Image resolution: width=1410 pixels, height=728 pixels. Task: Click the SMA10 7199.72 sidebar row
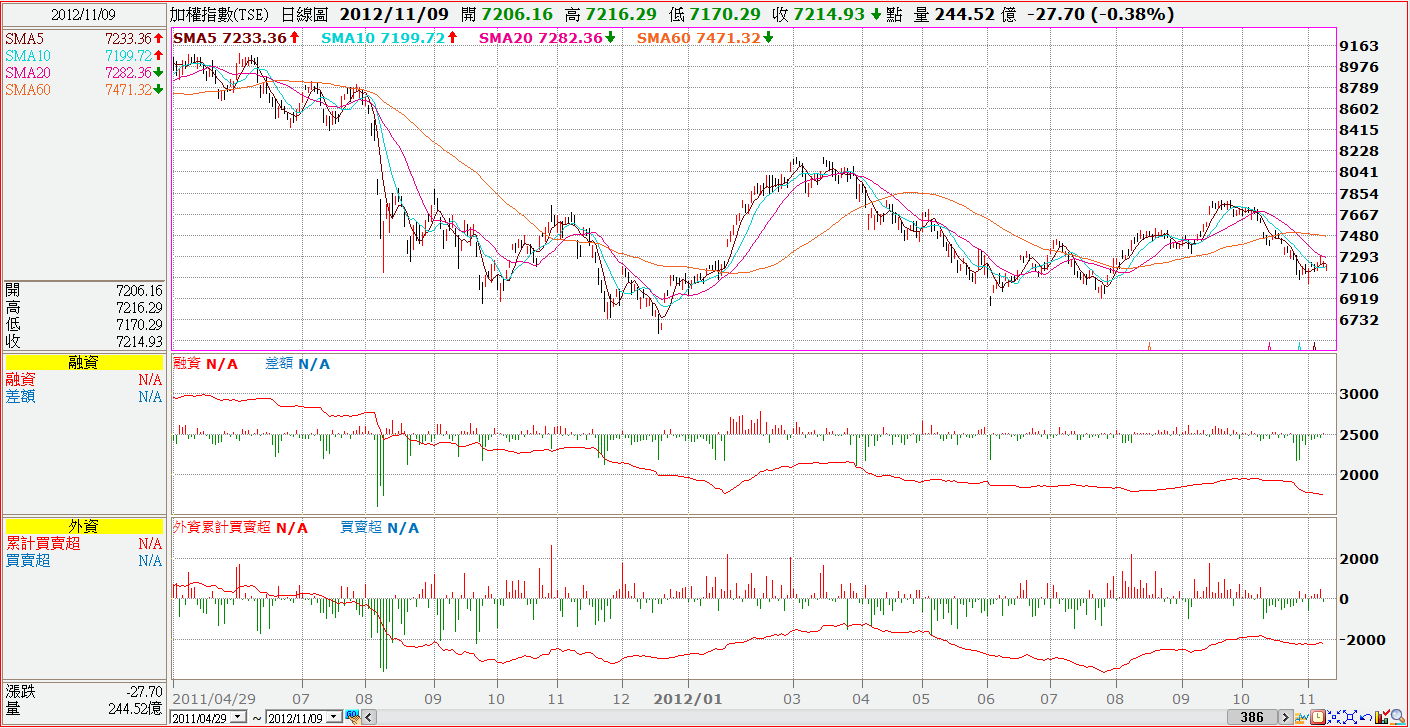click(83, 55)
